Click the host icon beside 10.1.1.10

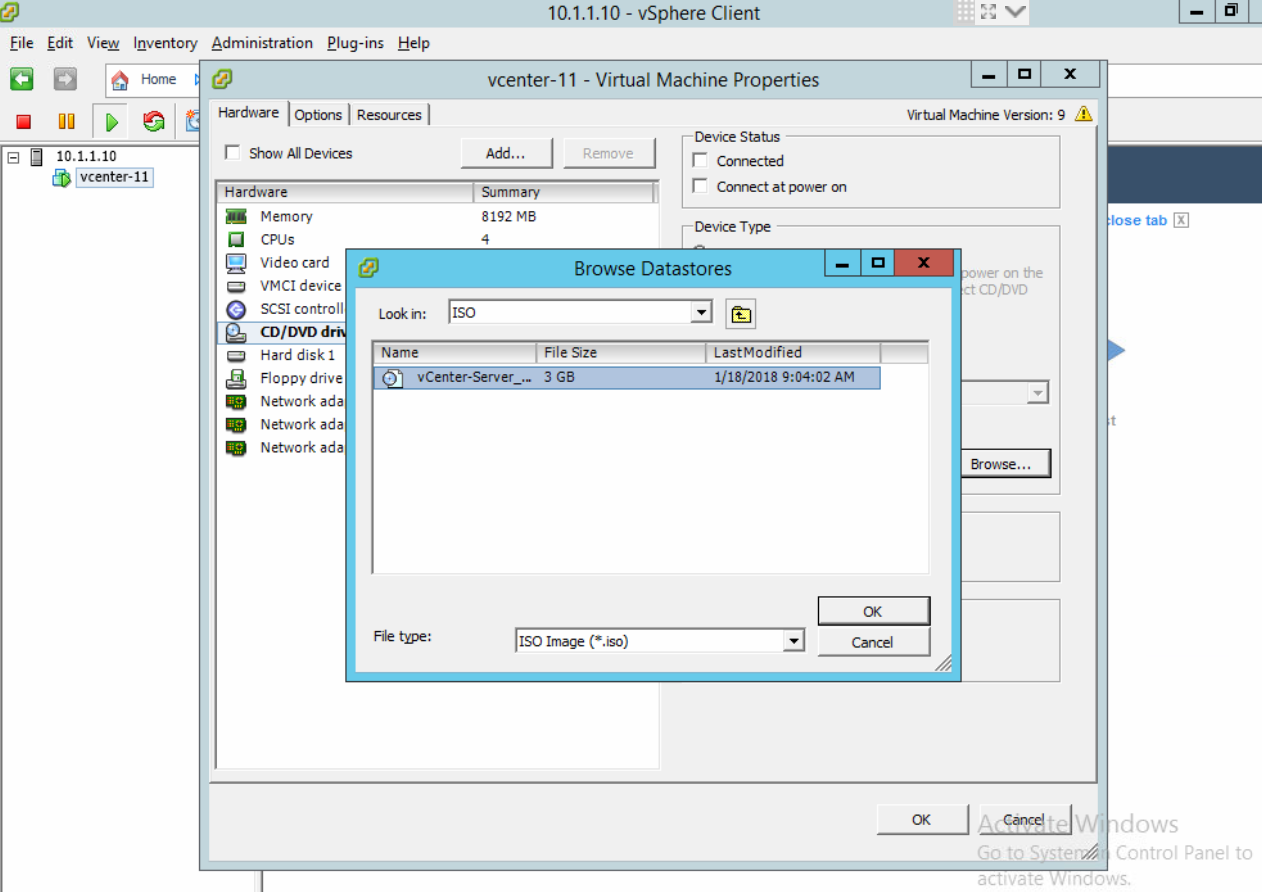(x=37, y=157)
